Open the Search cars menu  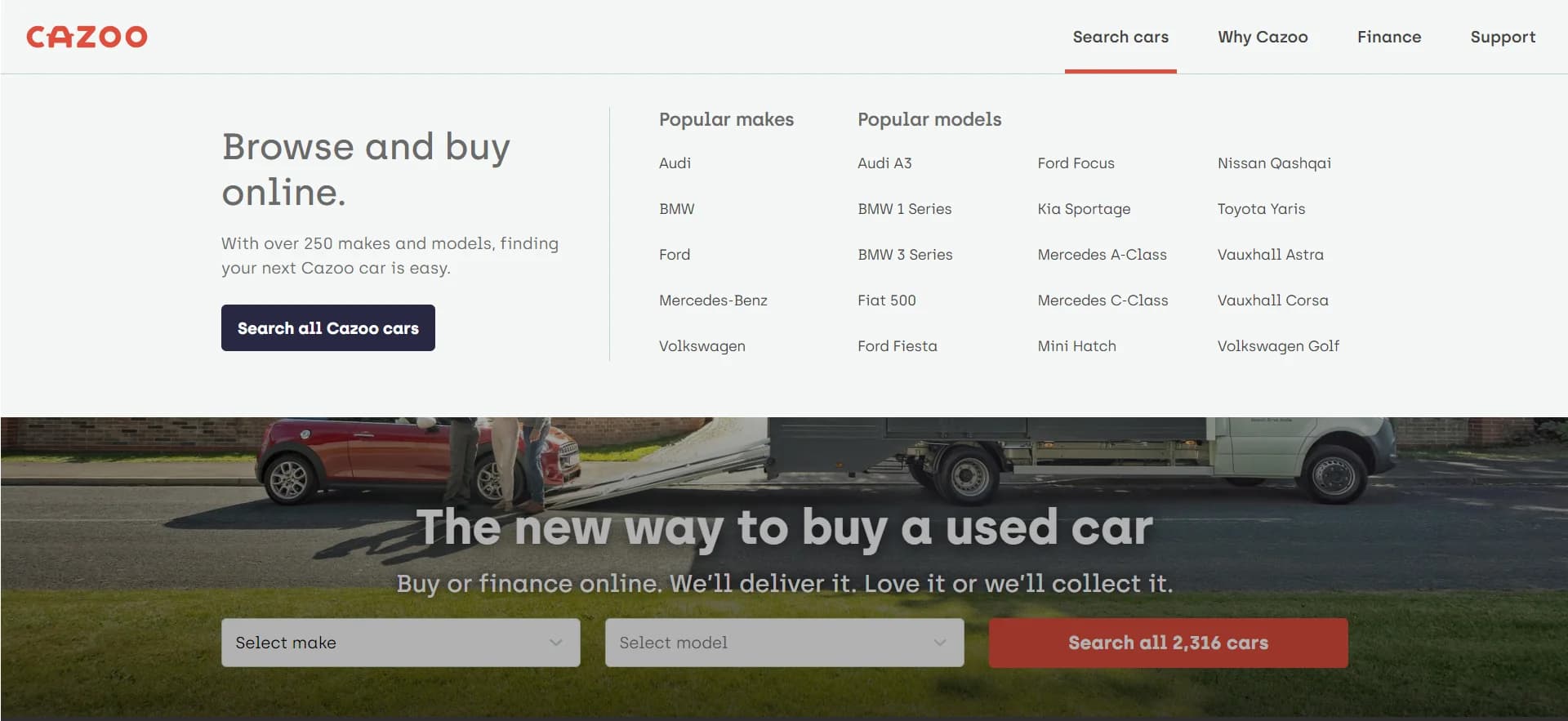tap(1120, 37)
